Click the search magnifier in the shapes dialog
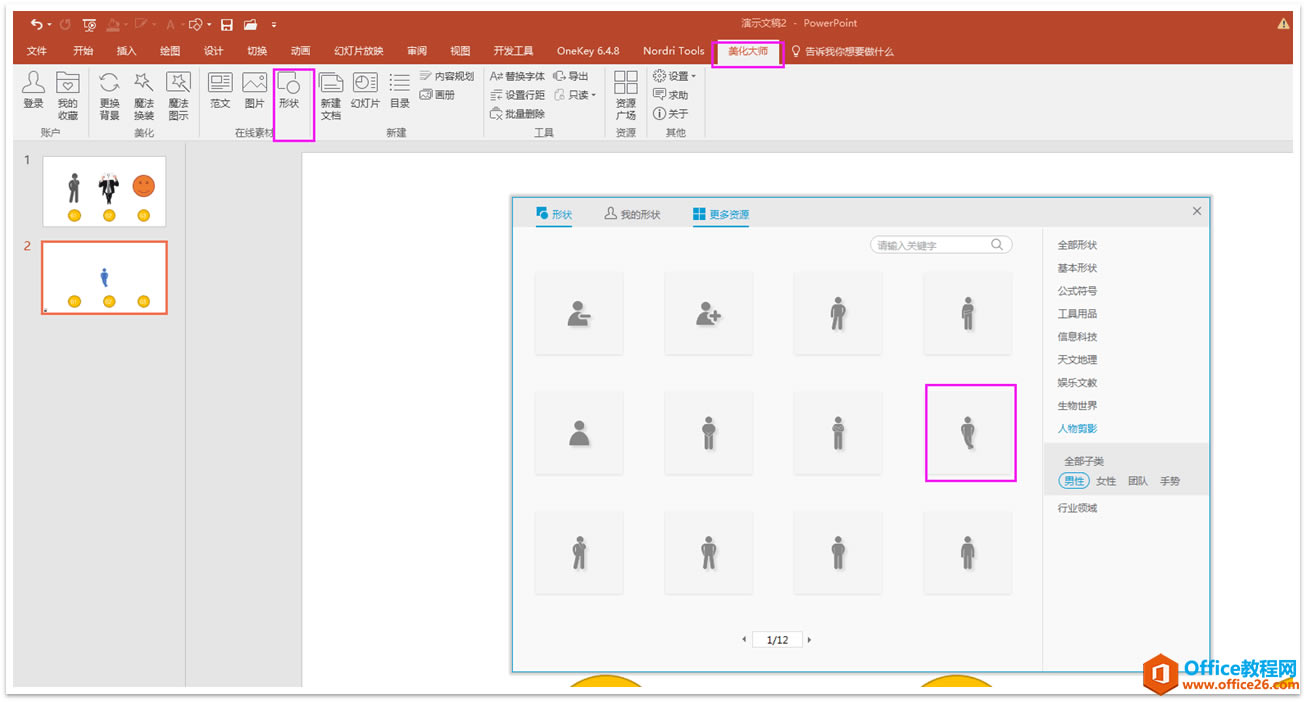The height and width of the screenshot is (702, 1306). (x=997, y=244)
